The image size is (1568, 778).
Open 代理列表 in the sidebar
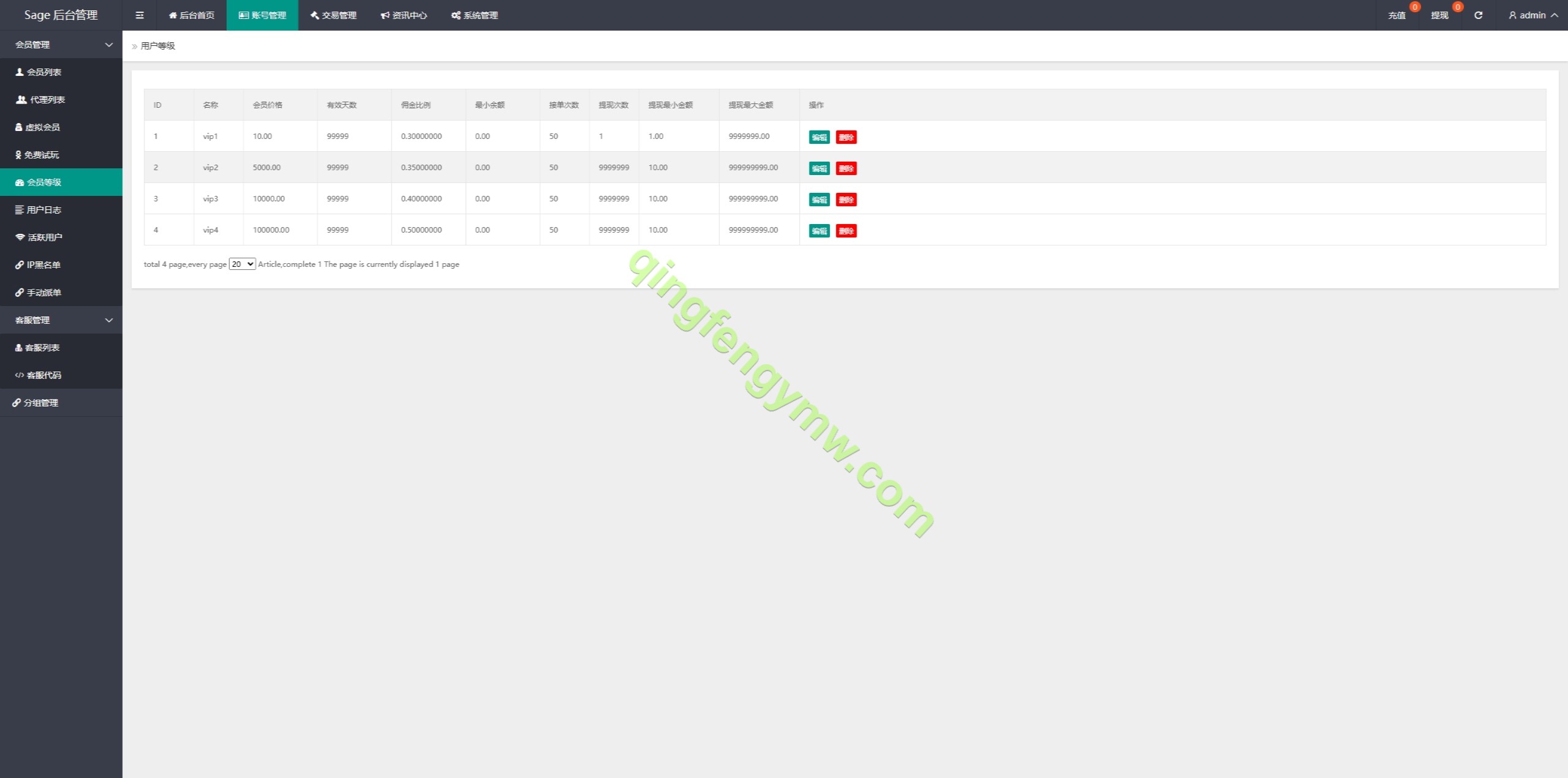tap(61, 100)
